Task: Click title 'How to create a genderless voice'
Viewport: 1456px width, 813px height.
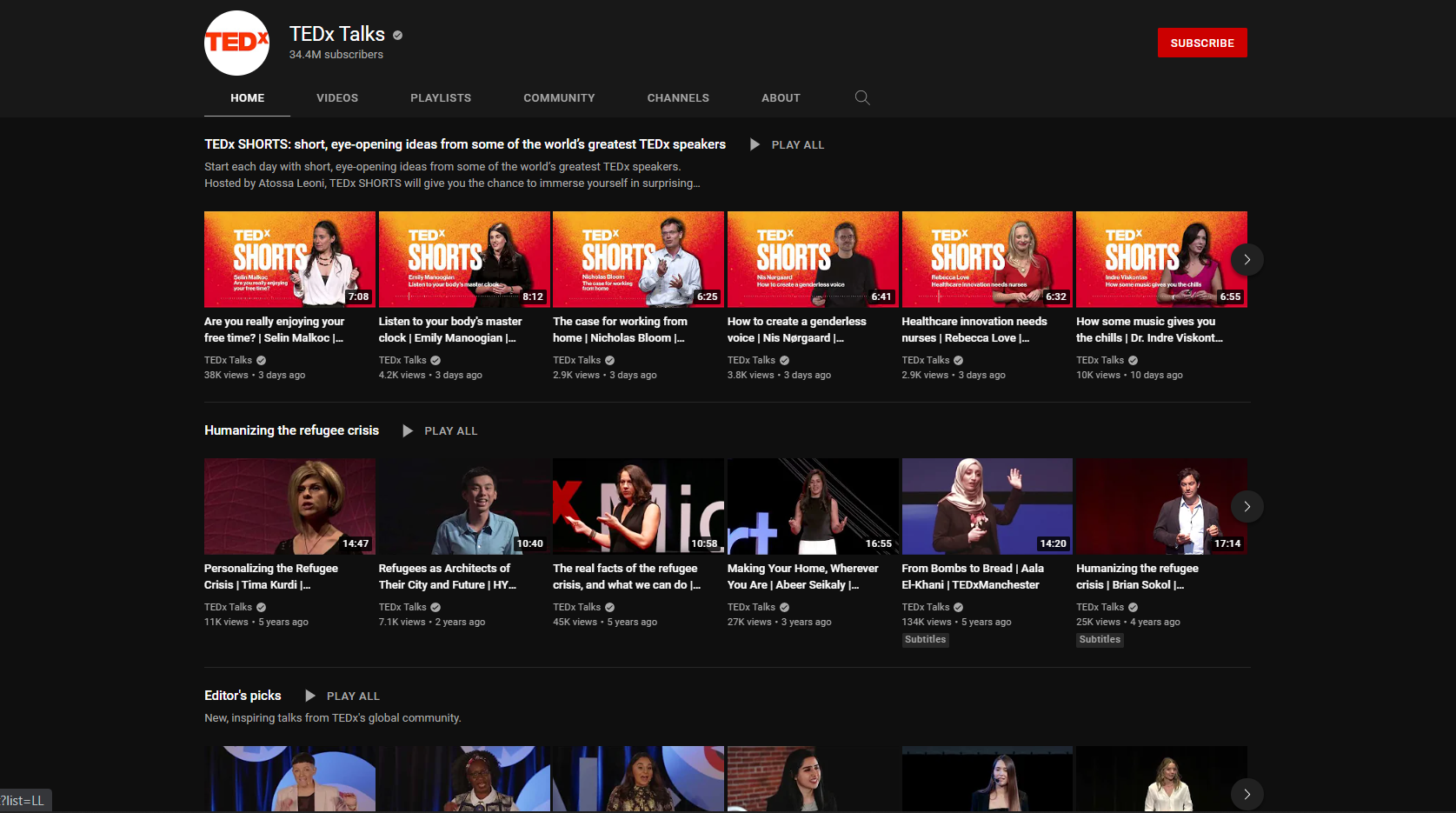Action: tap(797, 330)
